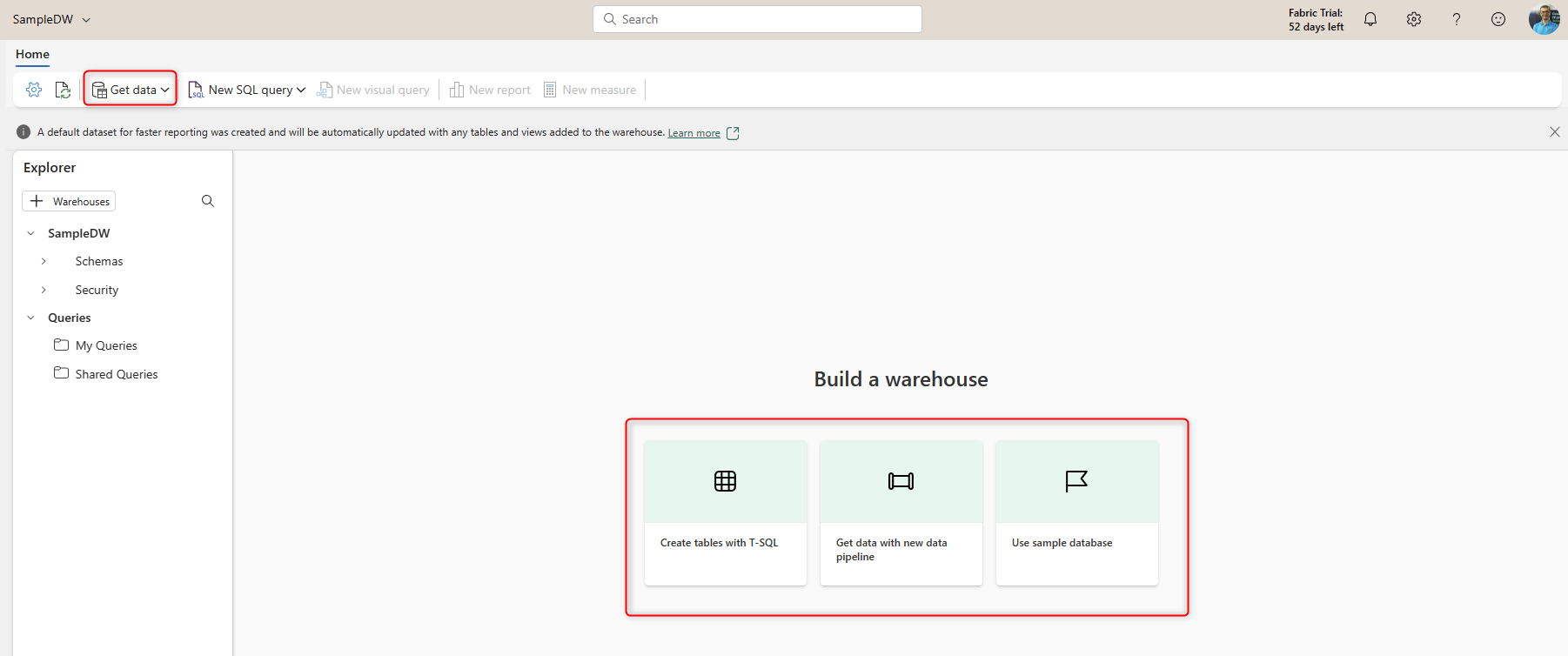
Task: Click the Learn more link
Action: pyautogui.click(x=694, y=133)
